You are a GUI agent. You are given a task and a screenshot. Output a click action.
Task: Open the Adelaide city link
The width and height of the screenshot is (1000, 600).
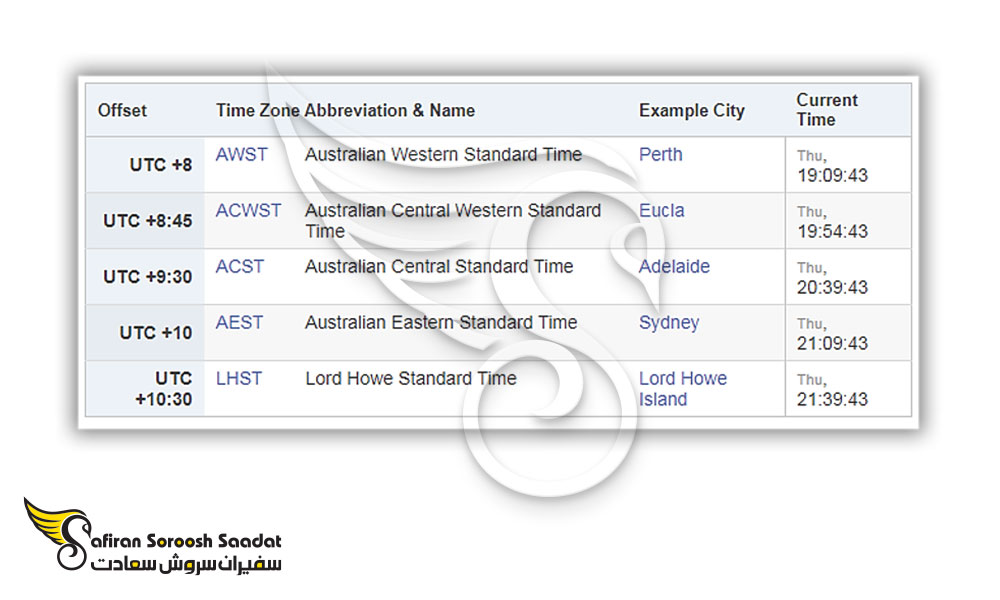(x=674, y=267)
